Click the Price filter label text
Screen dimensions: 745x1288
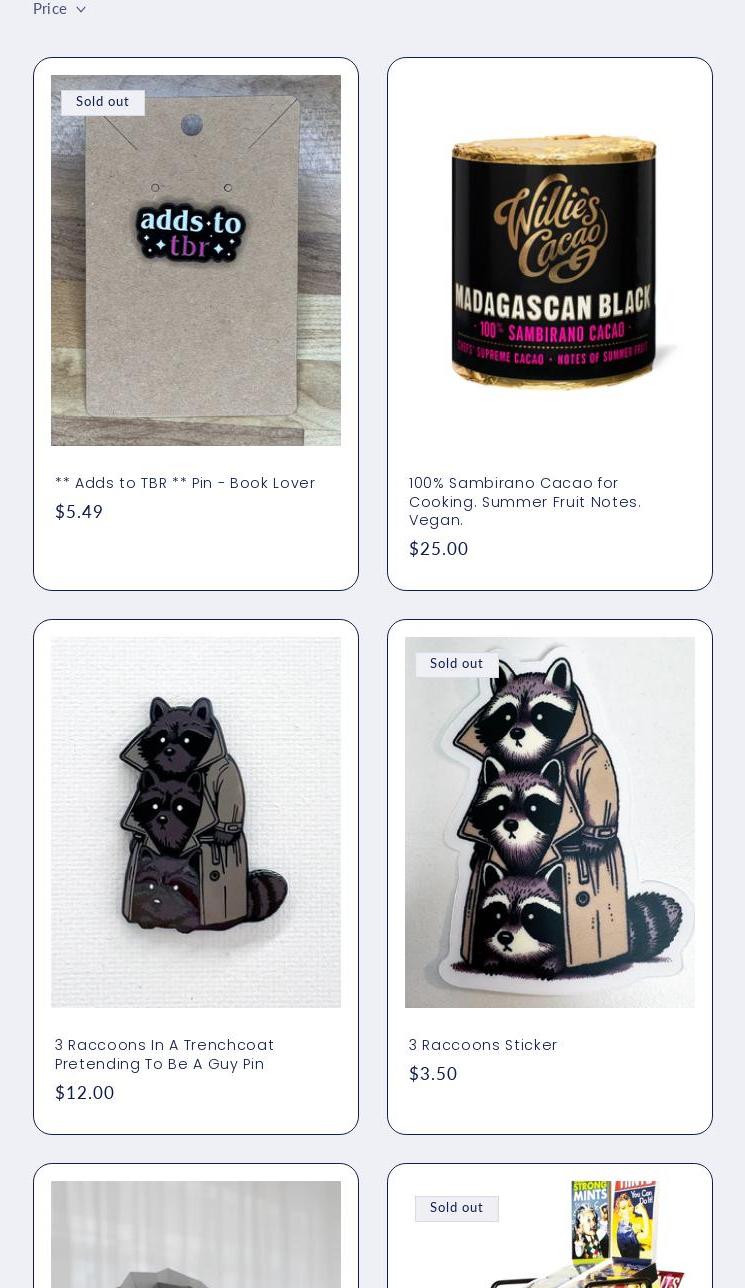50,9
